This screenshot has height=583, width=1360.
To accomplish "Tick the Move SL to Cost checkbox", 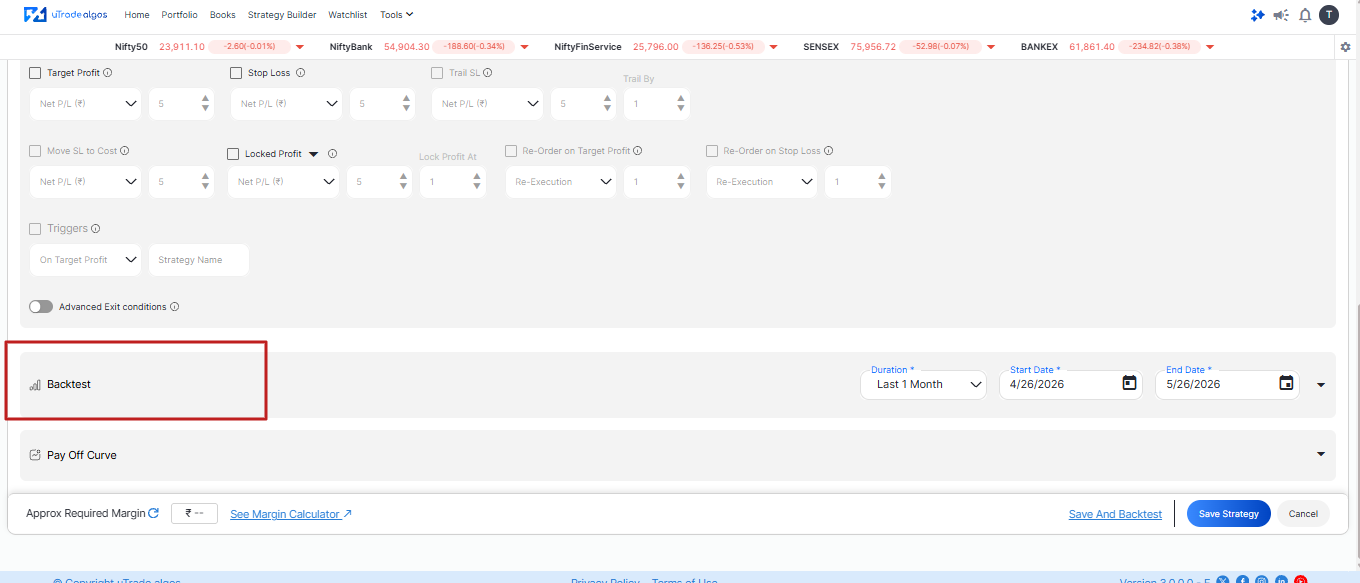I will pyautogui.click(x=36, y=151).
